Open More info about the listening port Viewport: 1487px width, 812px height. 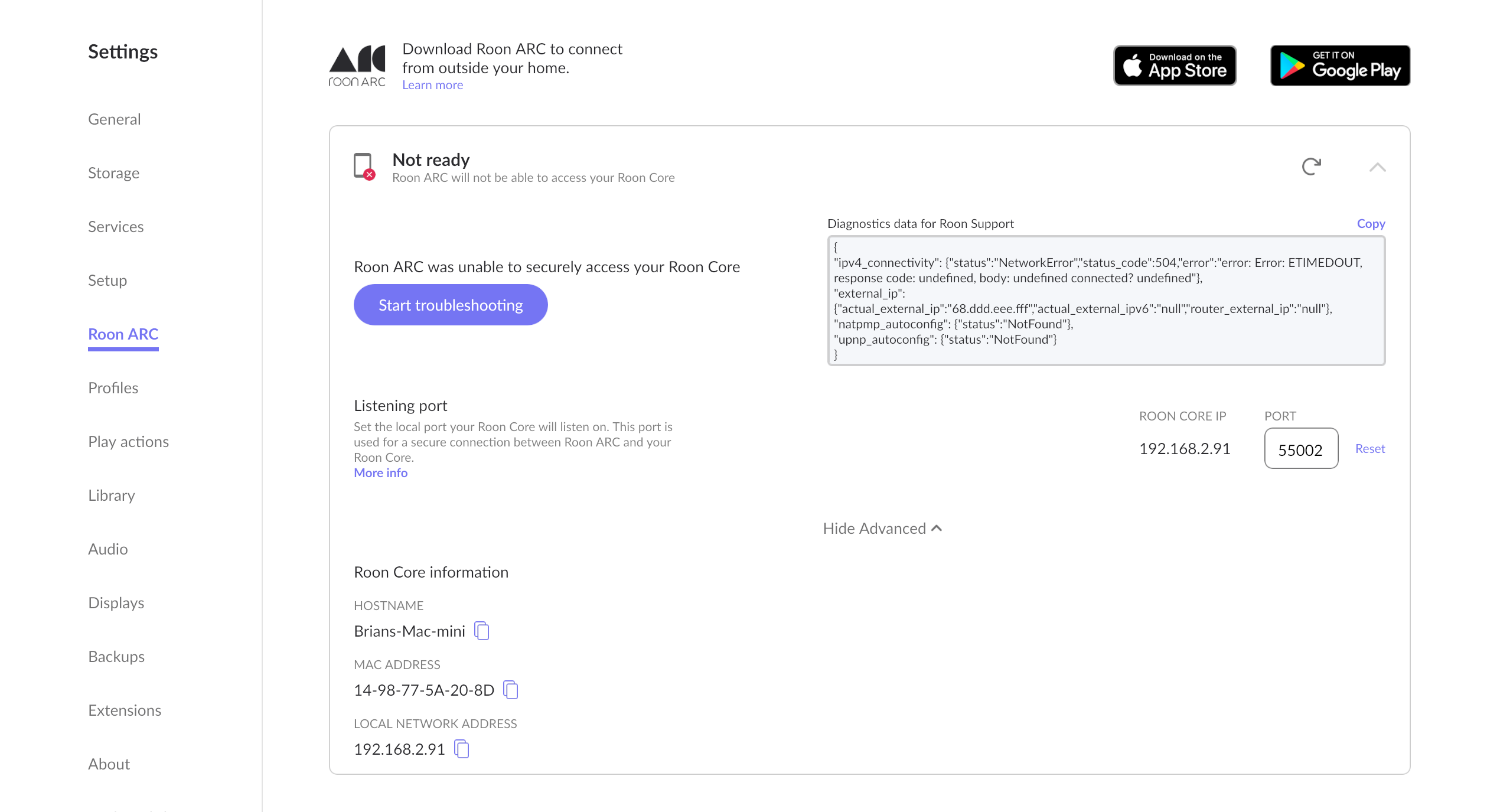pyautogui.click(x=380, y=472)
